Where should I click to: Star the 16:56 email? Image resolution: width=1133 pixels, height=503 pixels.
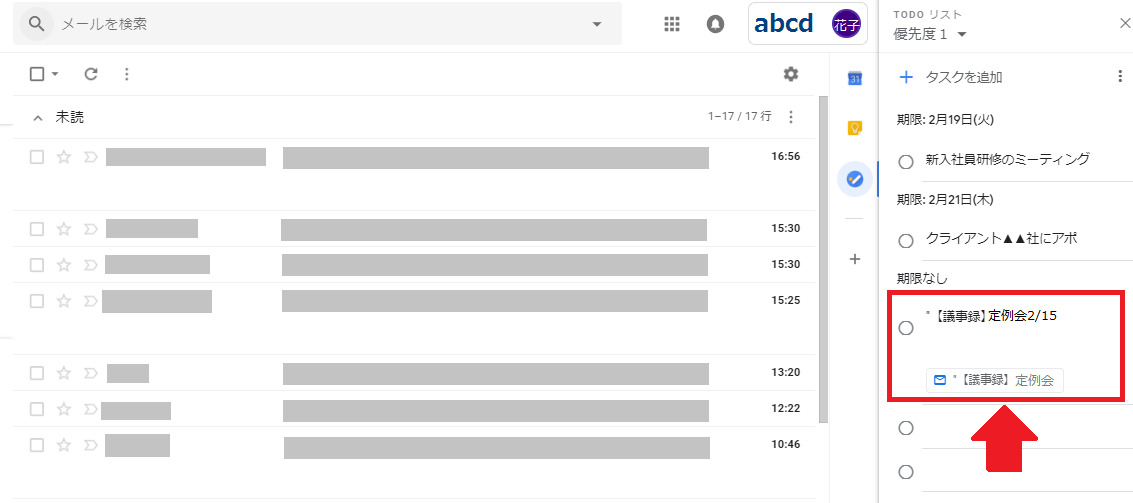[64, 157]
